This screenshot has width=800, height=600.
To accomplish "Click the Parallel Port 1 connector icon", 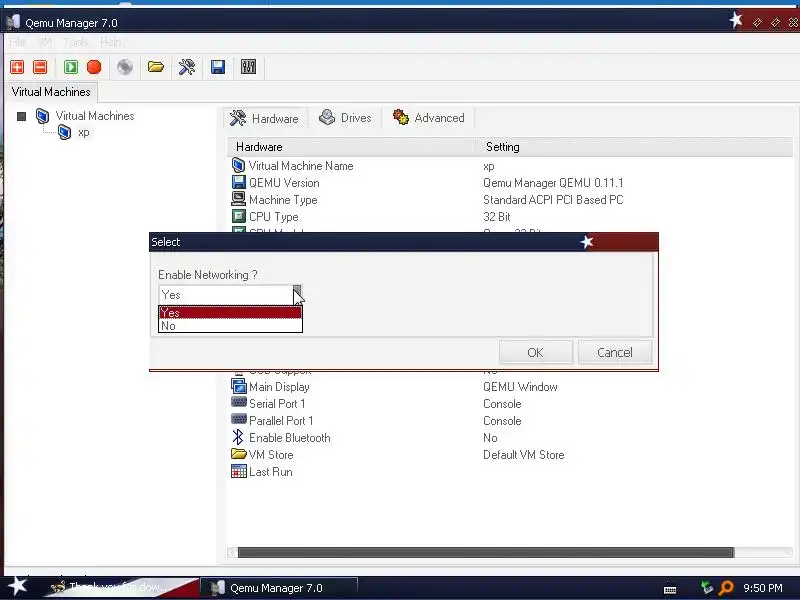I will pyautogui.click(x=238, y=419).
